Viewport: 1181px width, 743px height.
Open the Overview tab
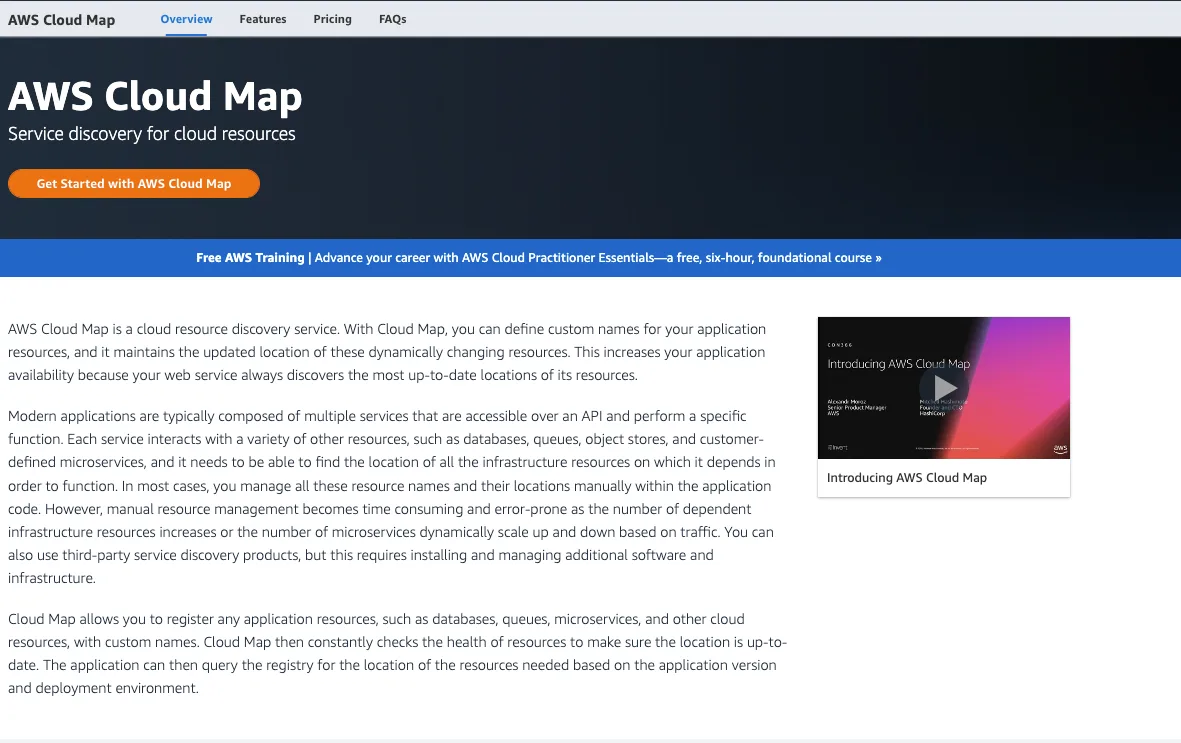186,19
